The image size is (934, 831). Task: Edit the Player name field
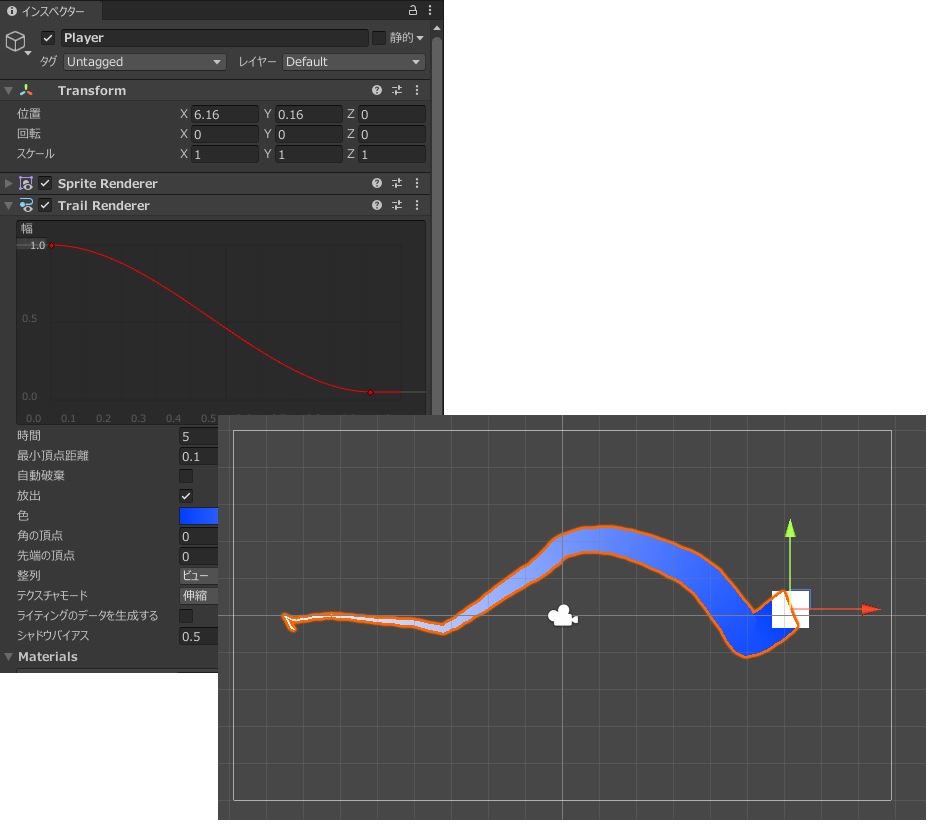click(x=216, y=38)
